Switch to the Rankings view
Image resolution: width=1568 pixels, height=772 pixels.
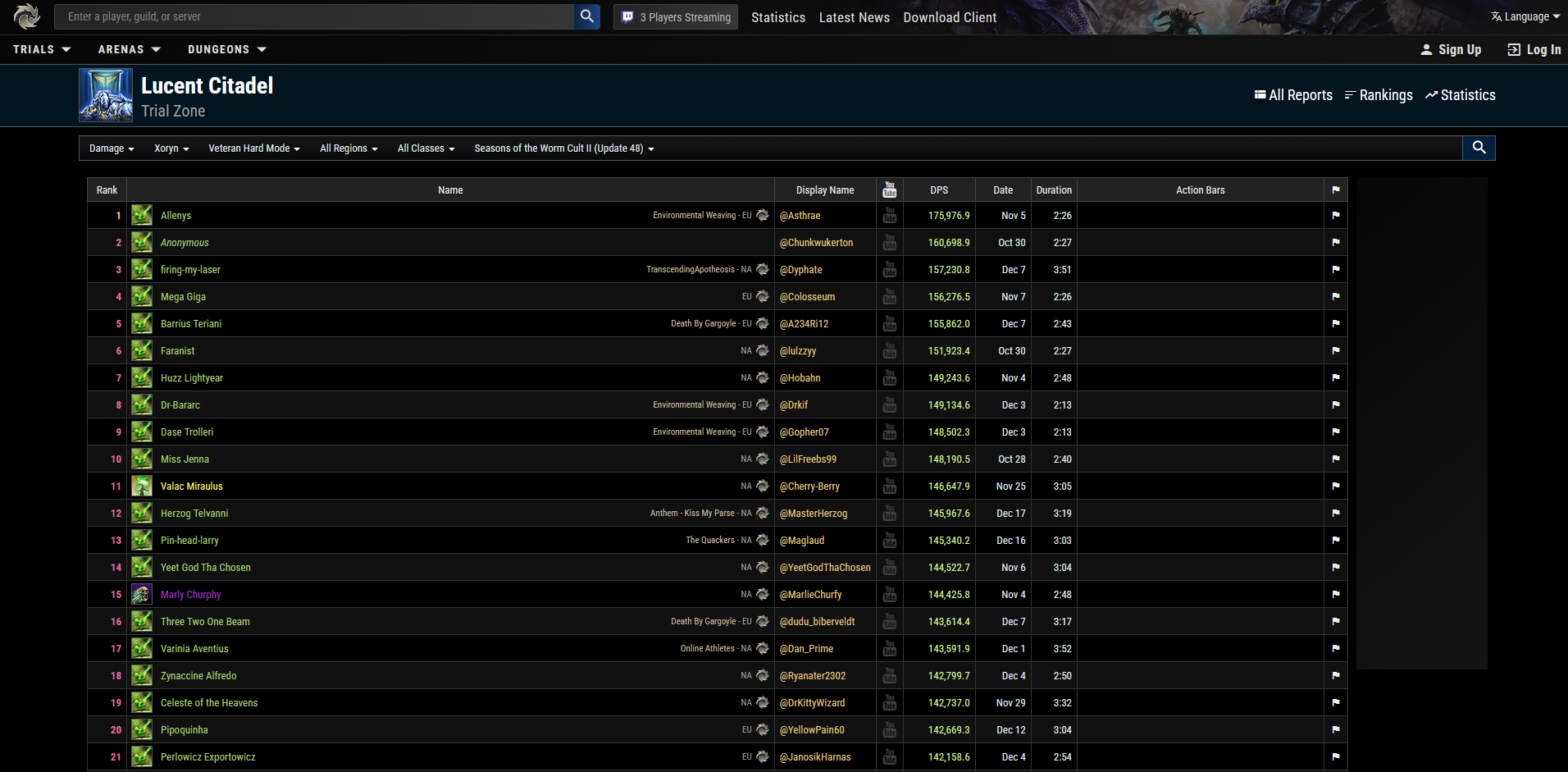point(1379,95)
